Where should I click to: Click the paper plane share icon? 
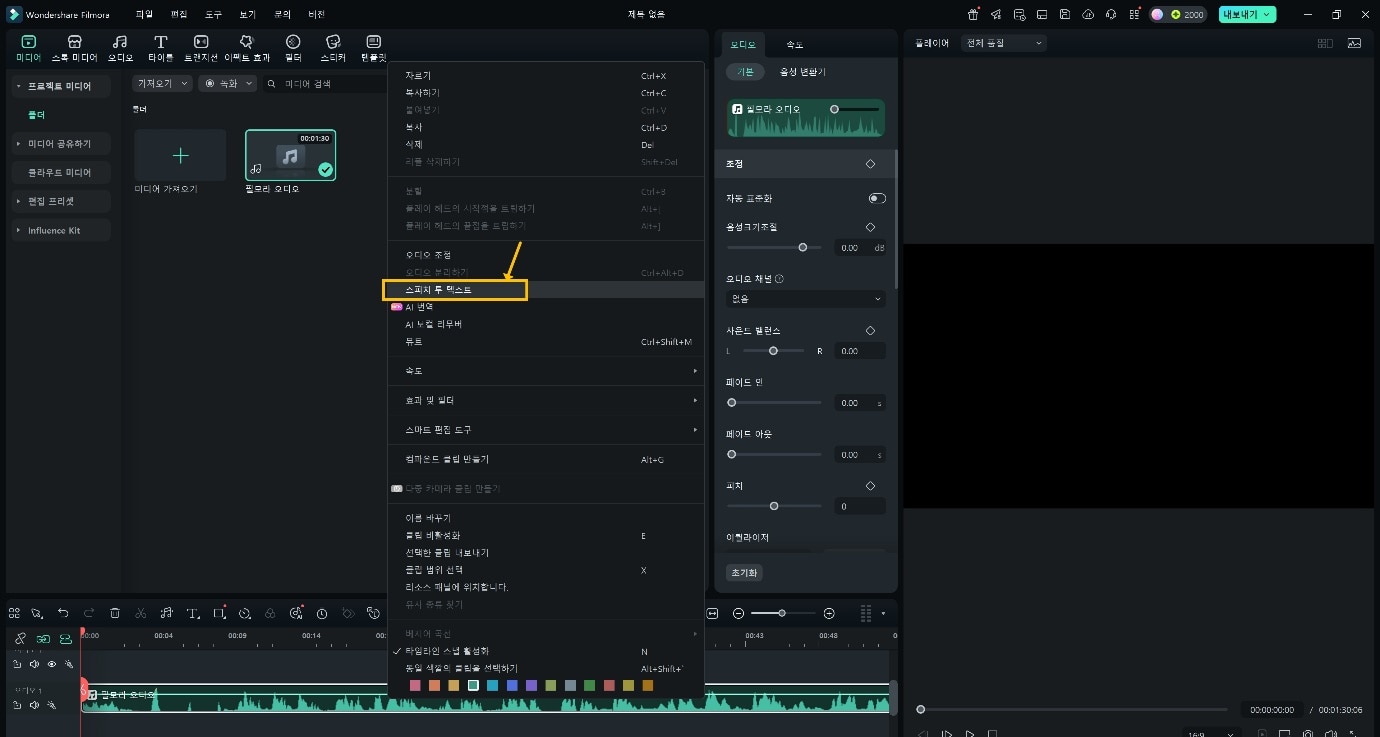click(996, 14)
